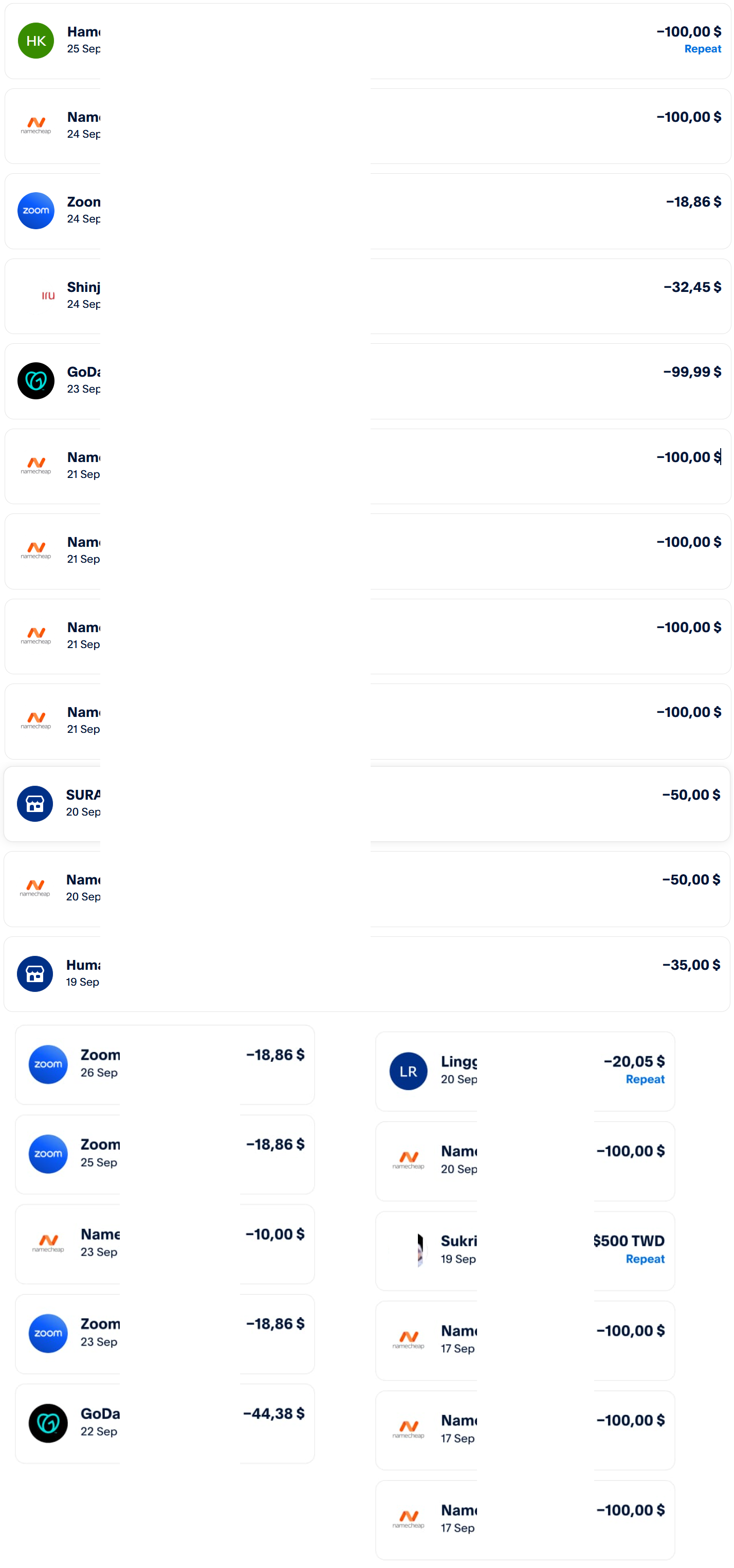The image size is (734, 1568).
Task: Click the GoDaddy logo dated 23 Sep
Action: (x=36, y=381)
